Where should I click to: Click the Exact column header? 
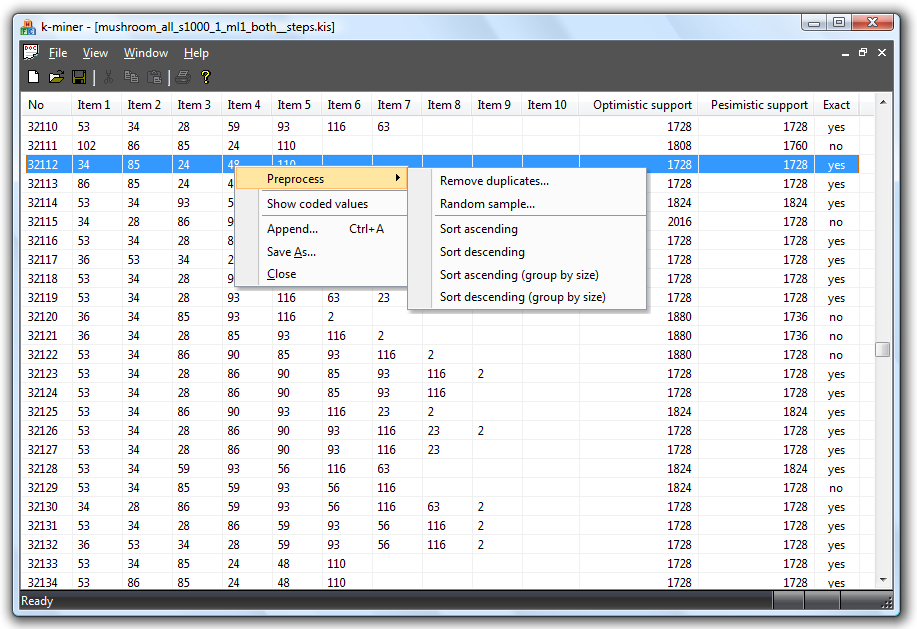coord(836,105)
